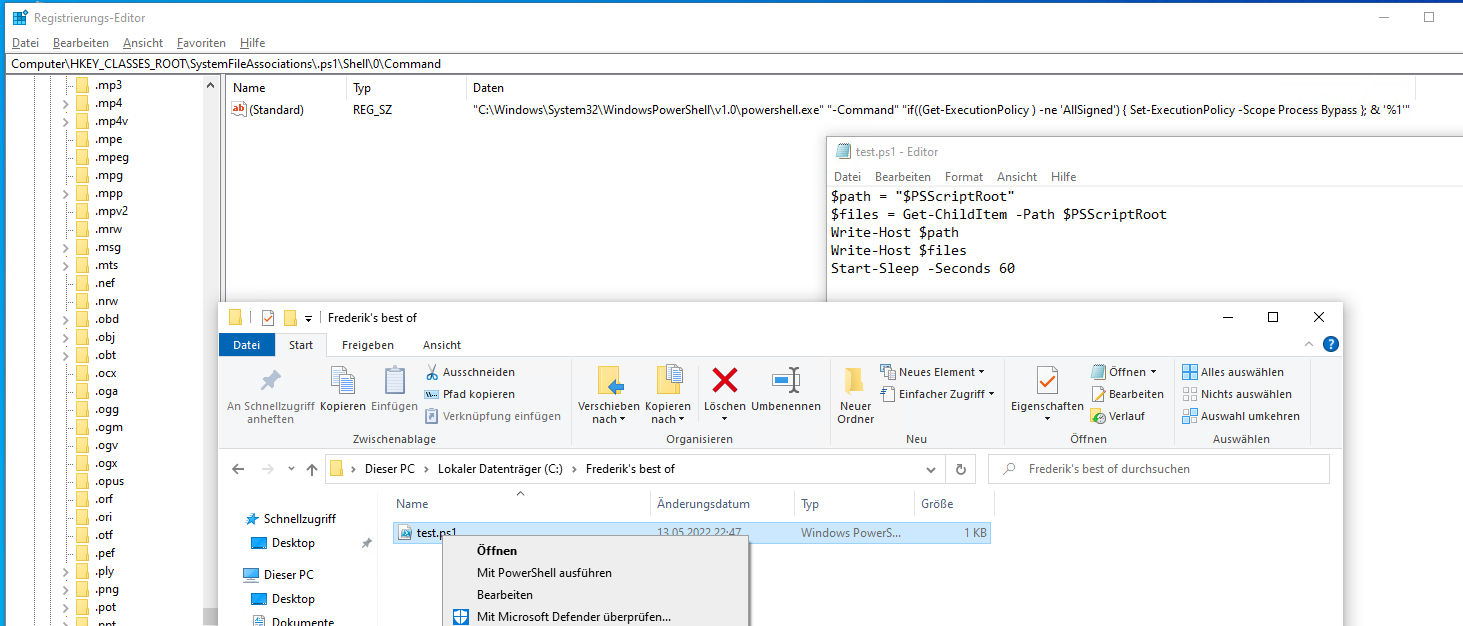Expand the .mp4 registry key
Screen dimensions: 1463x626
66,103
